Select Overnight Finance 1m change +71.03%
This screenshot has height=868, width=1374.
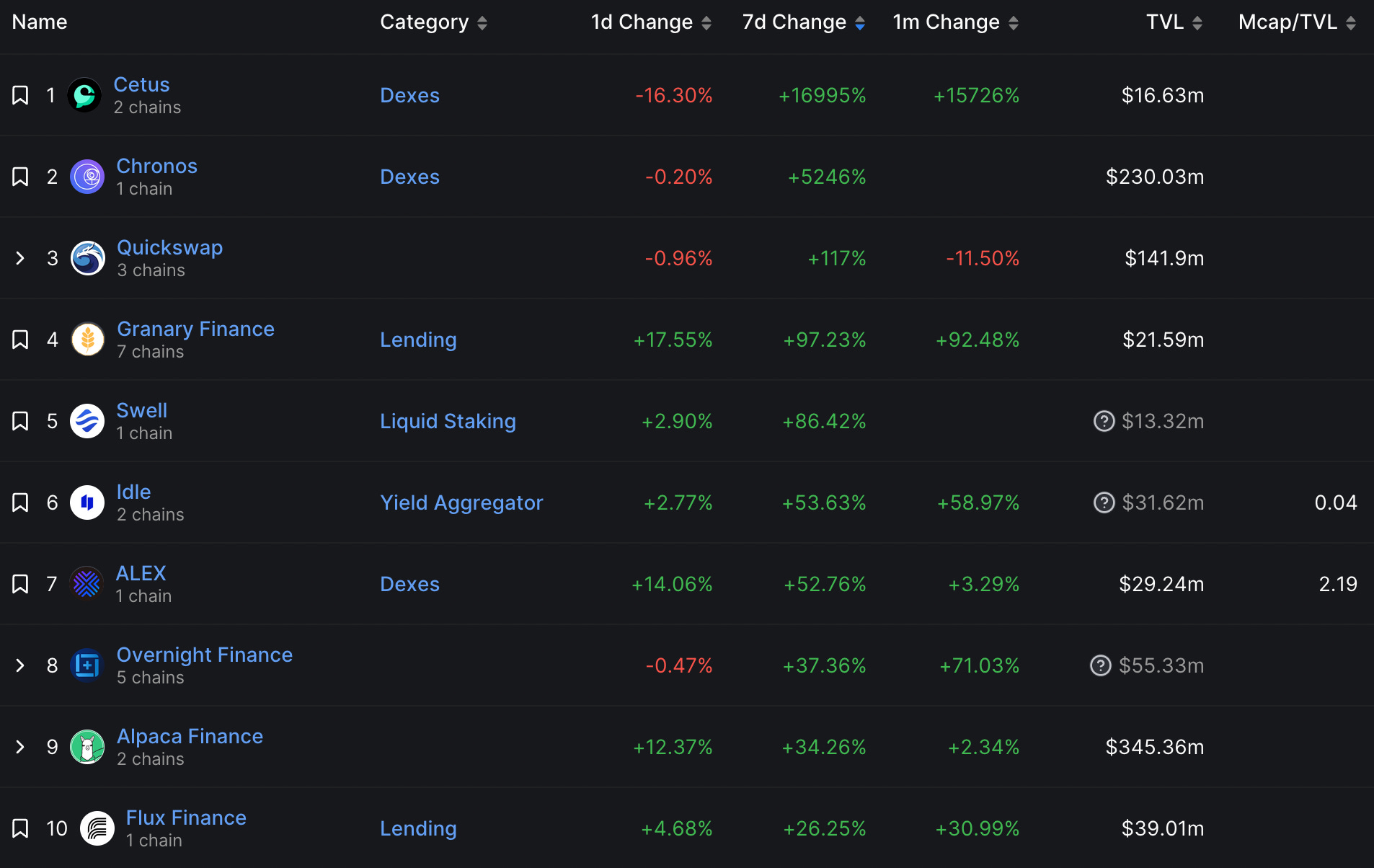pos(980,665)
